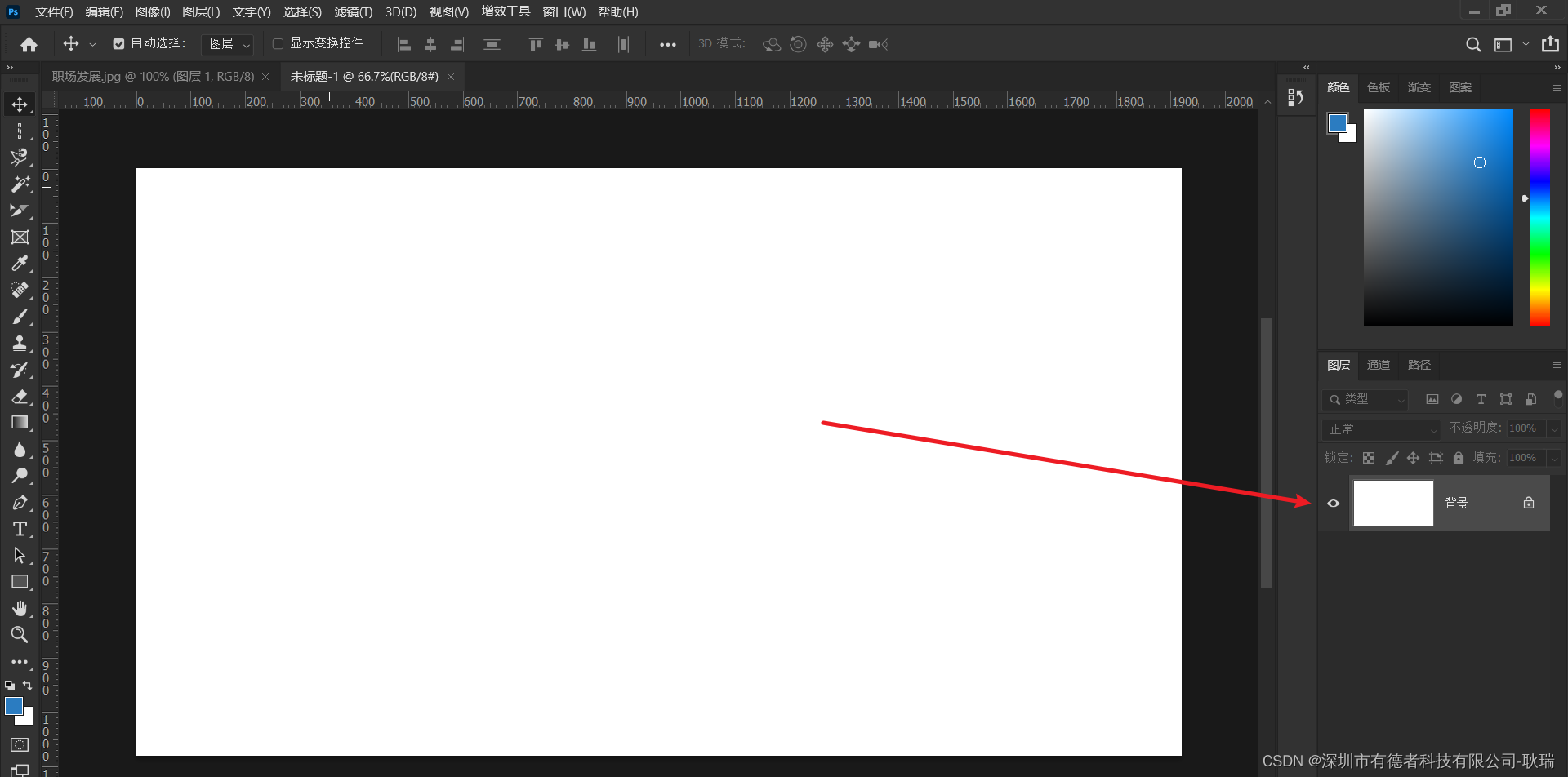Select the Eyedropper tool
1568x777 pixels.
click(20, 264)
